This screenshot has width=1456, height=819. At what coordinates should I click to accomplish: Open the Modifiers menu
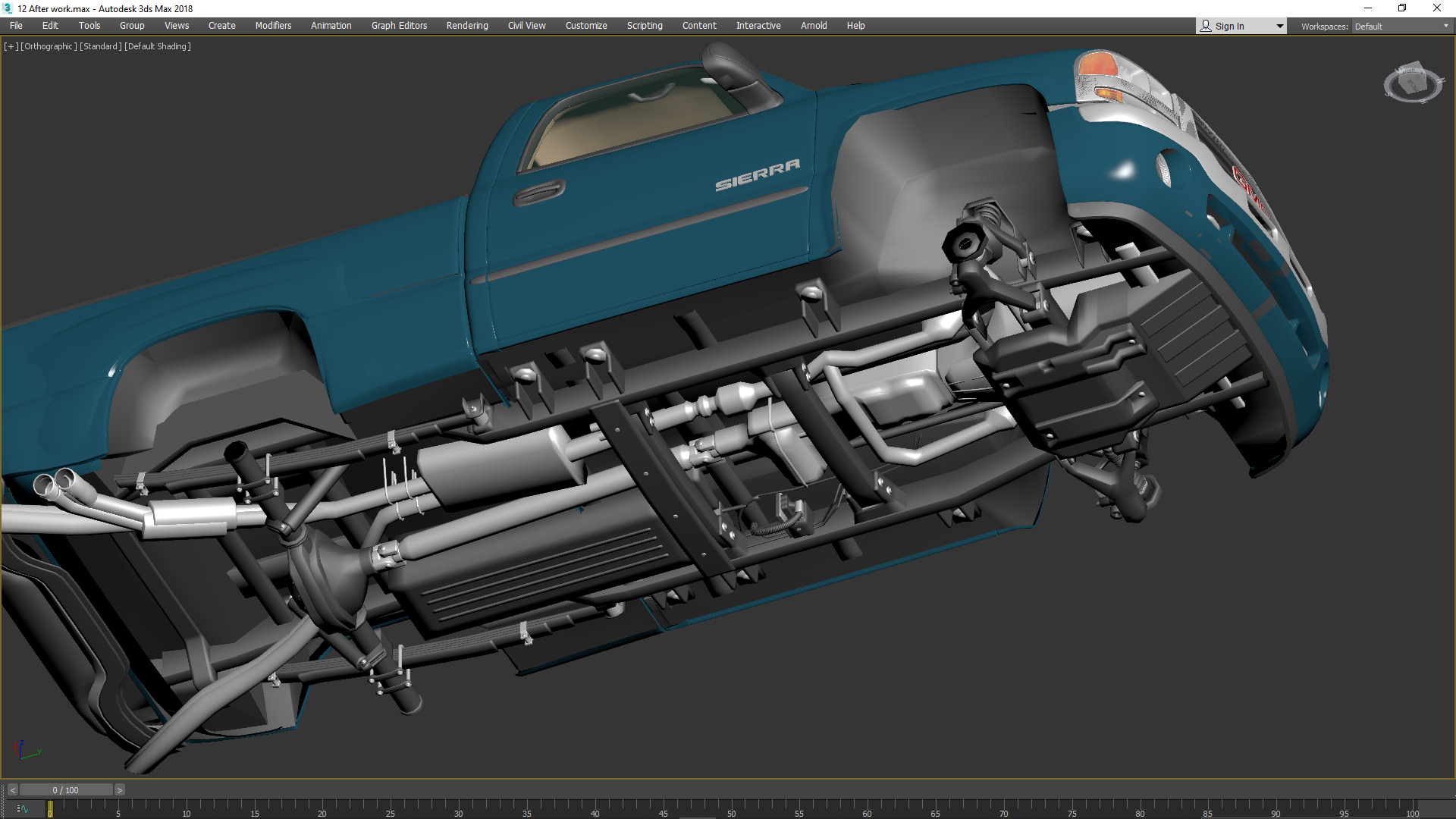pos(273,25)
